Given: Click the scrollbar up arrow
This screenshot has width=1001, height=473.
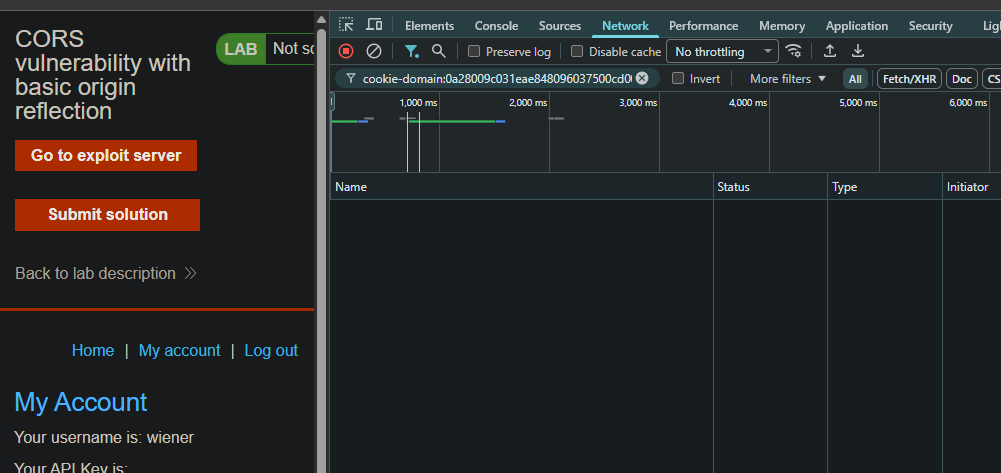Looking at the screenshot, I should click(322, 20).
